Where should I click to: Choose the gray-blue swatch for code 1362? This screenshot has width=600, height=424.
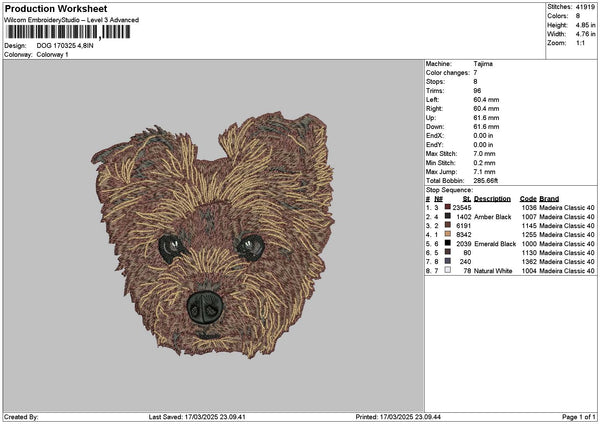(448, 261)
